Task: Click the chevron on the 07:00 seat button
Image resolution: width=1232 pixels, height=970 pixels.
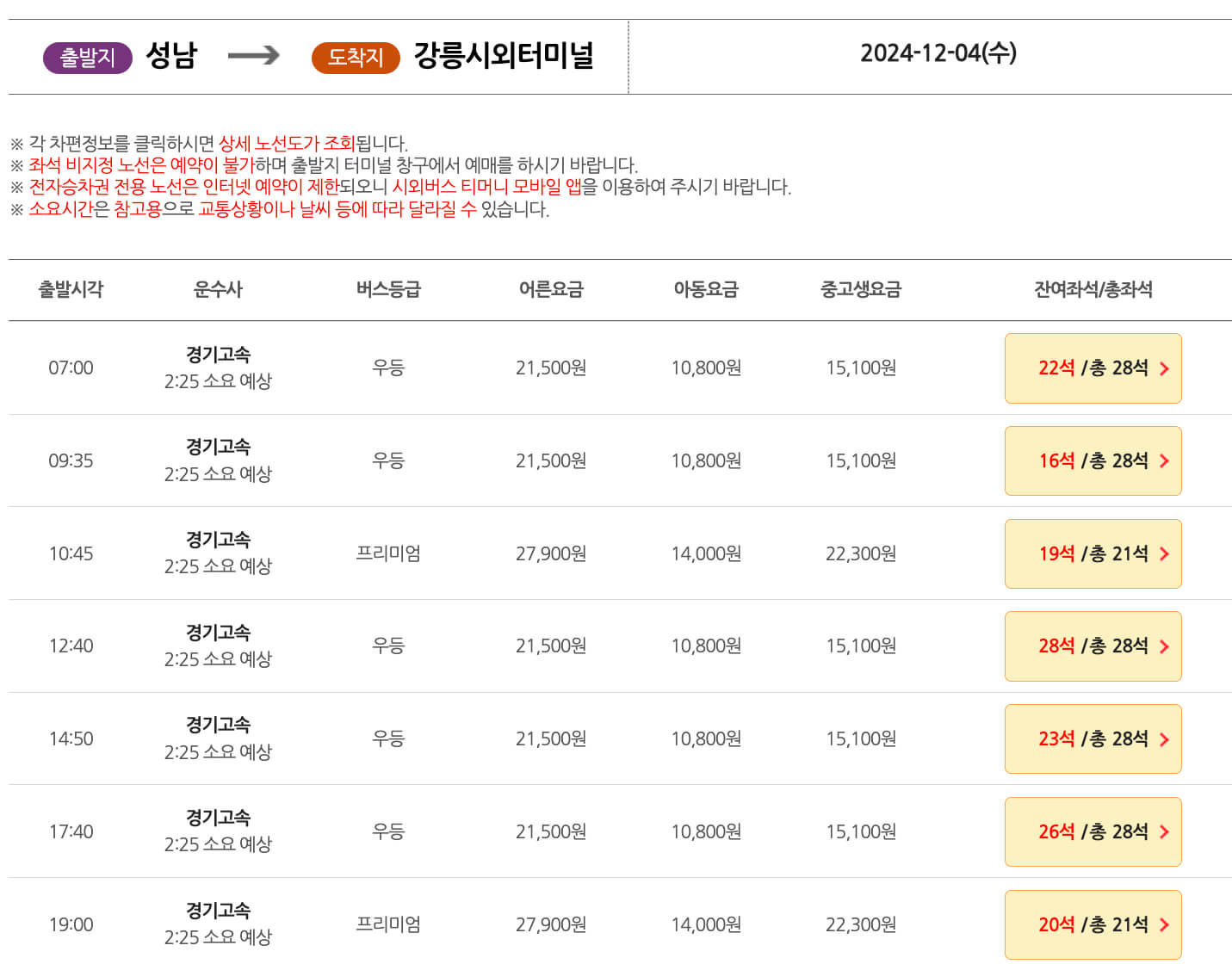Action: point(1164,368)
